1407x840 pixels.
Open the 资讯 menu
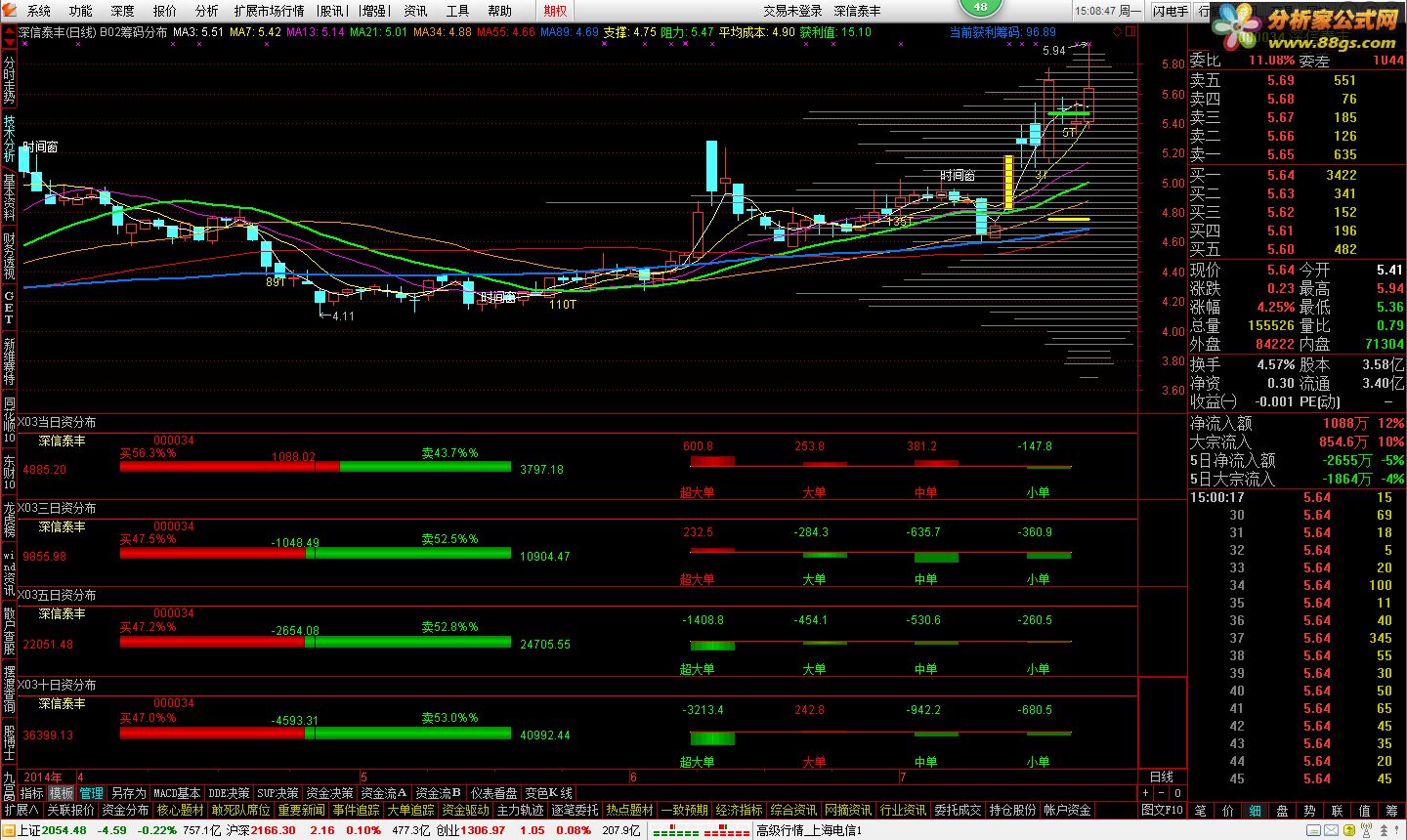415,11
